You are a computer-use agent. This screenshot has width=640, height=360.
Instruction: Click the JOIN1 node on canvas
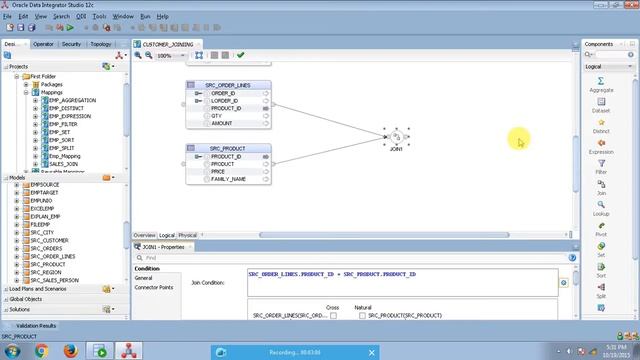[396, 137]
